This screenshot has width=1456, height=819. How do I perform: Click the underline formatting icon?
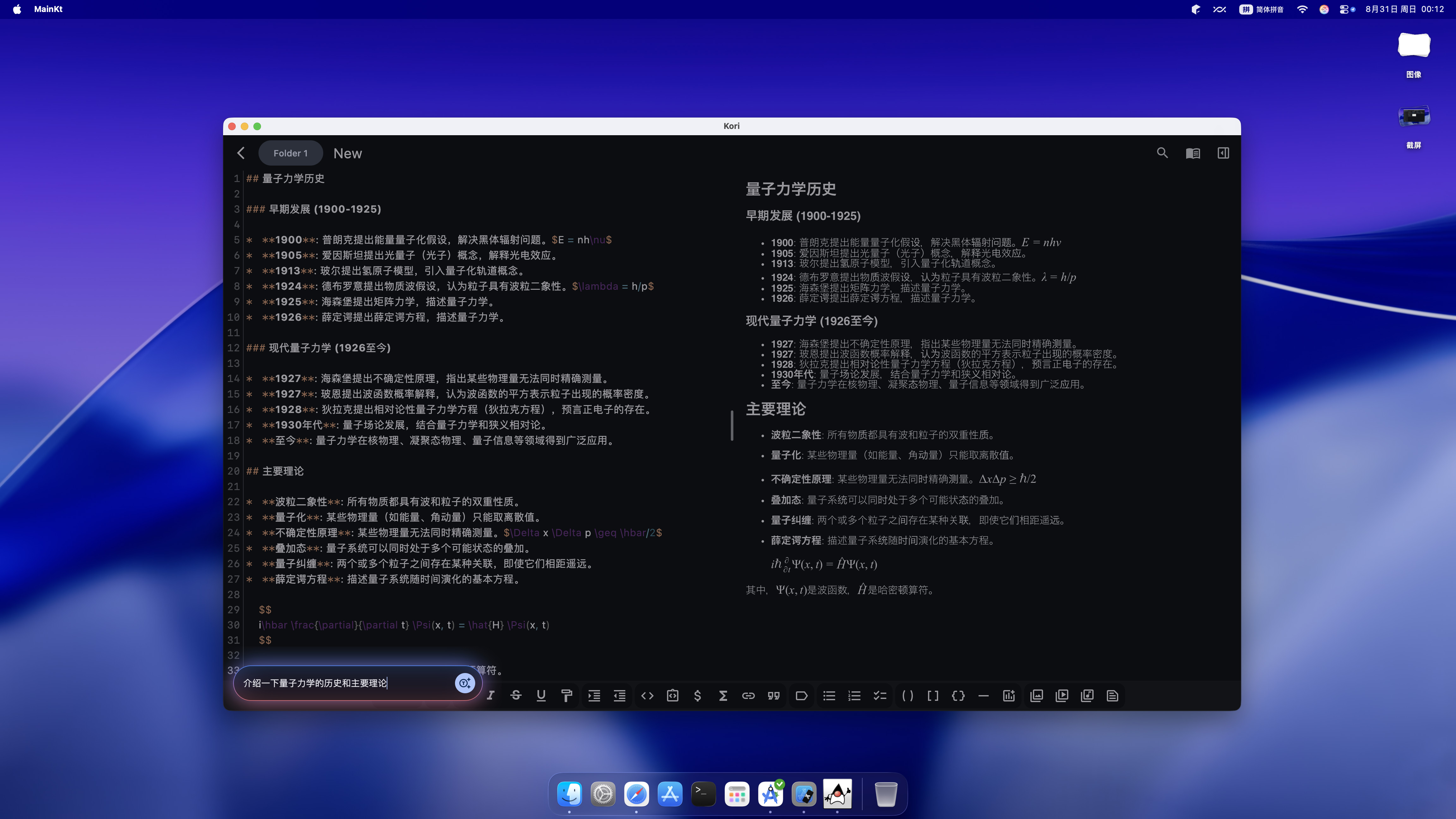(x=541, y=696)
